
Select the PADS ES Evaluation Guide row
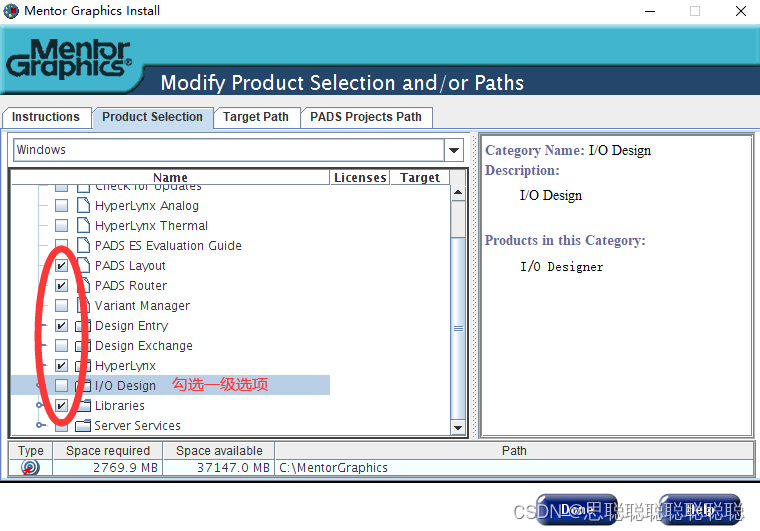point(168,246)
